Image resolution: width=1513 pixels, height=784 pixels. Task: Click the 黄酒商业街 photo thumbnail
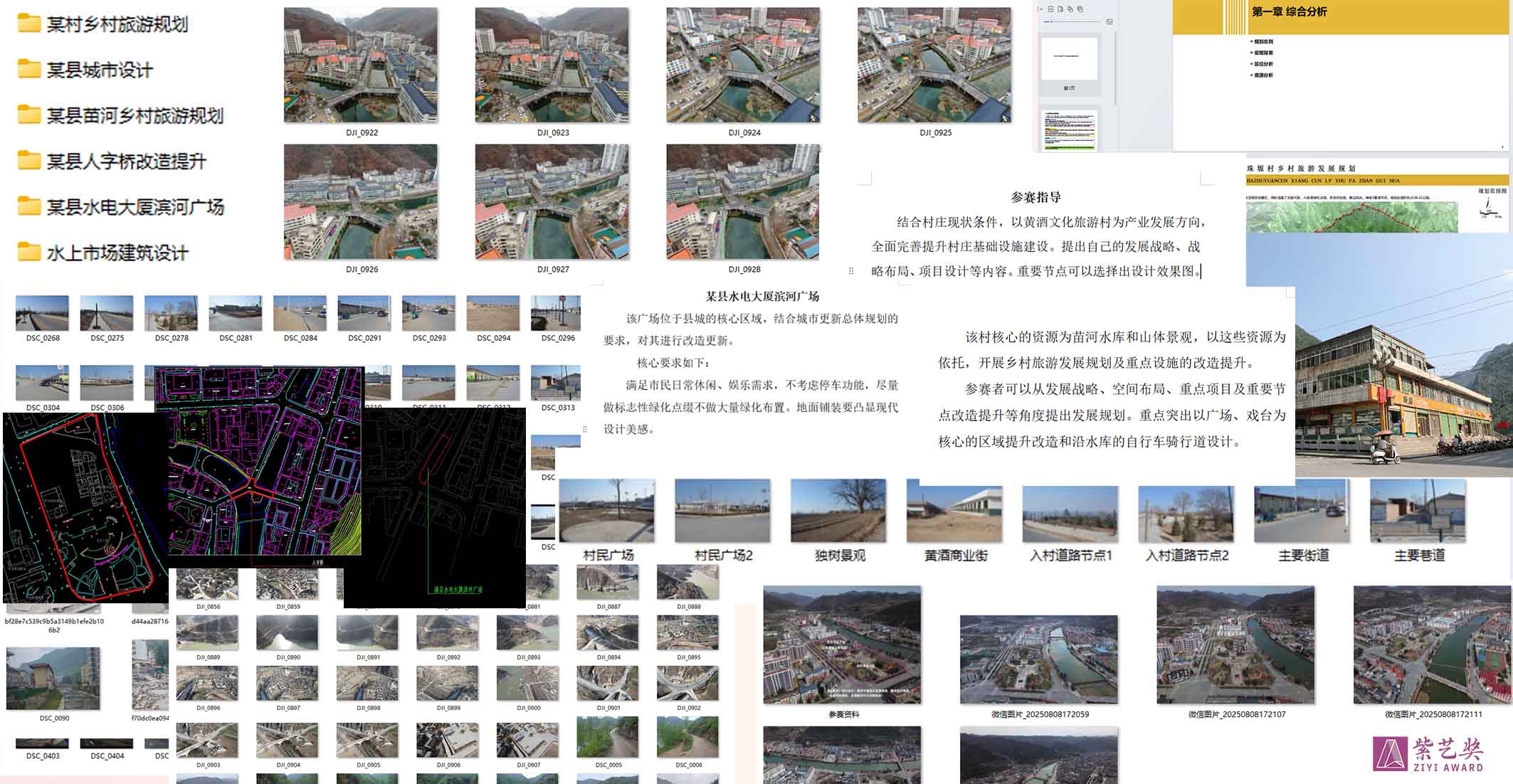coord(954,512)
